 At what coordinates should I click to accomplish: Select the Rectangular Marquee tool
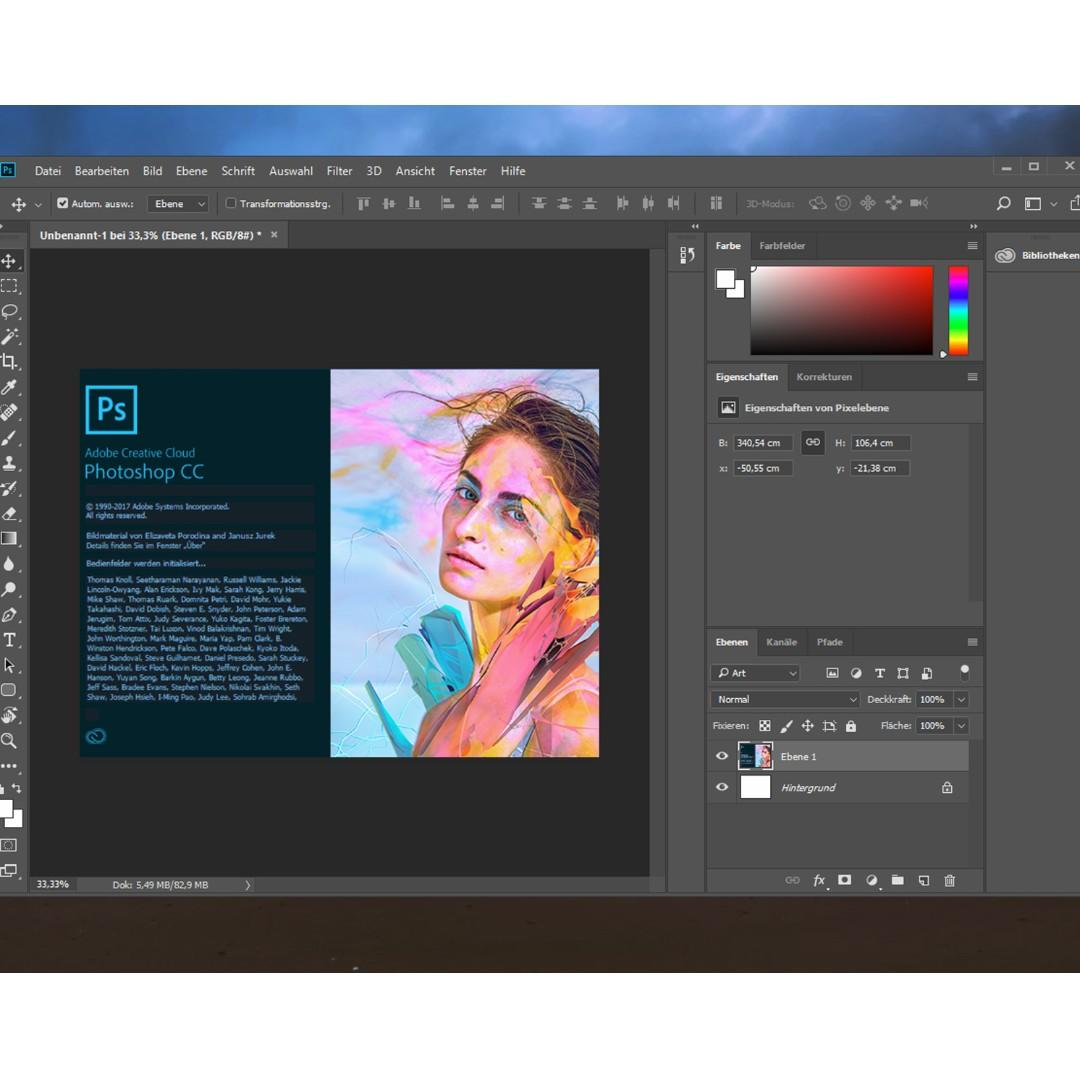click(9, 286)
